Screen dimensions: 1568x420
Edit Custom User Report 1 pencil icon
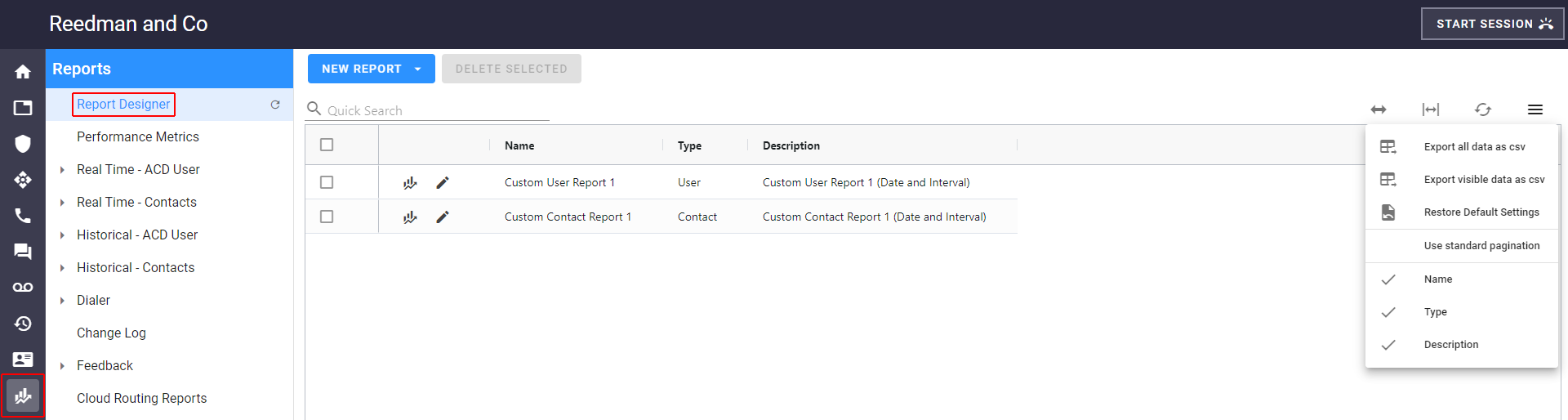[443, 183]
